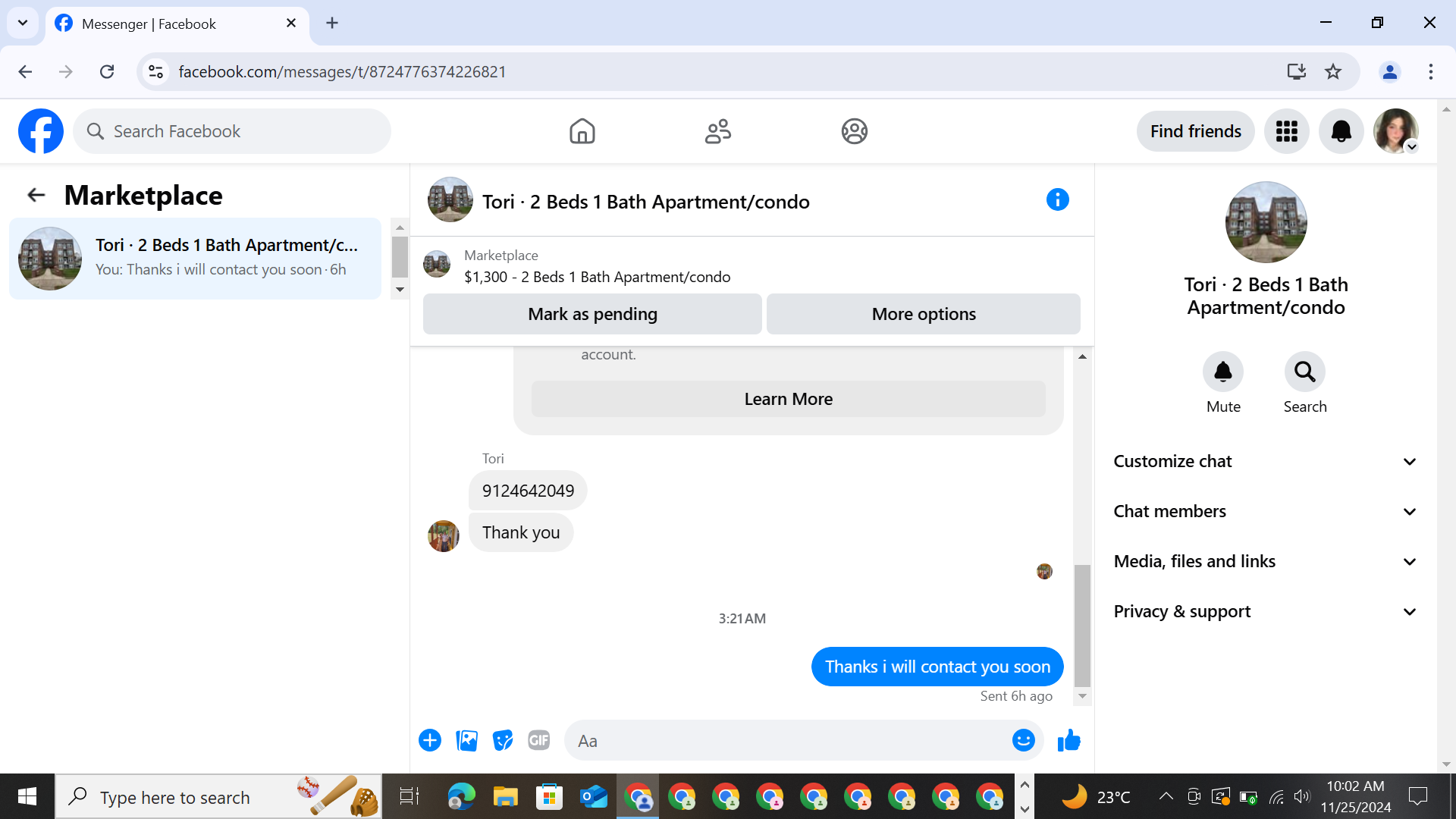Open Chrome profile icon
1456x819 pixels.
[x=1390, y=71]
